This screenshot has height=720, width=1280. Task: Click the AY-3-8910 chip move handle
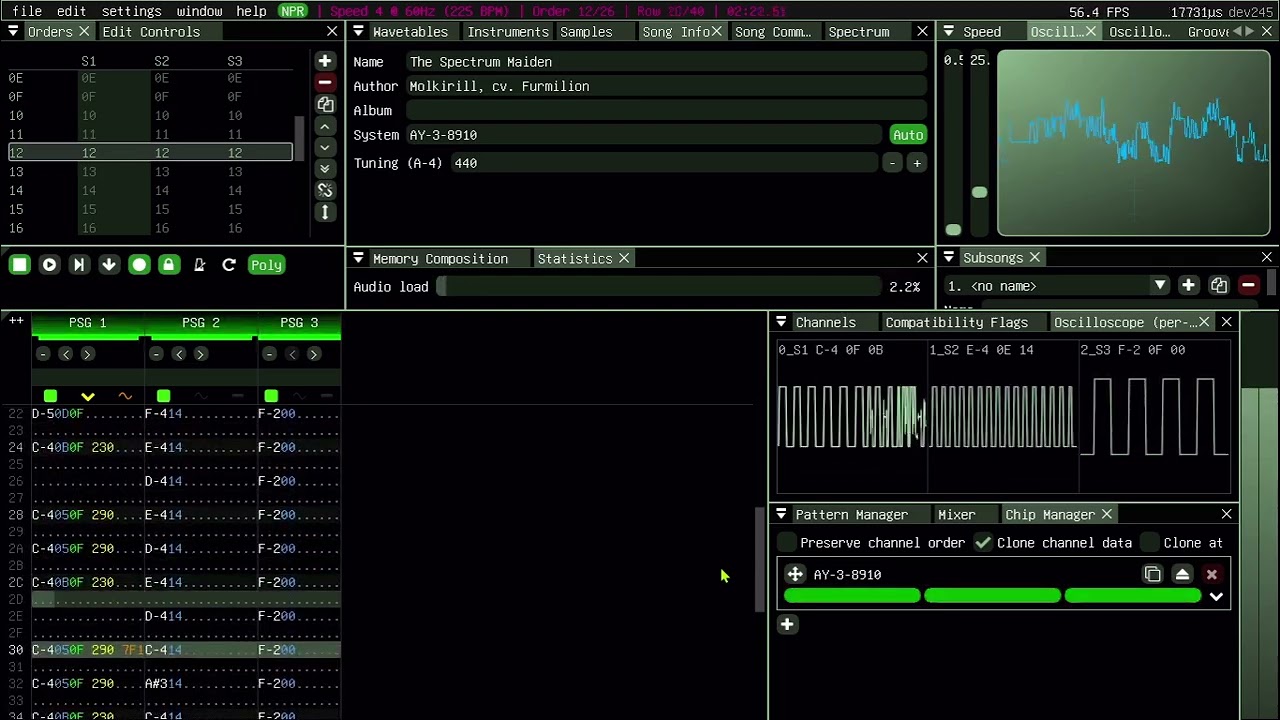click(795, 575)
